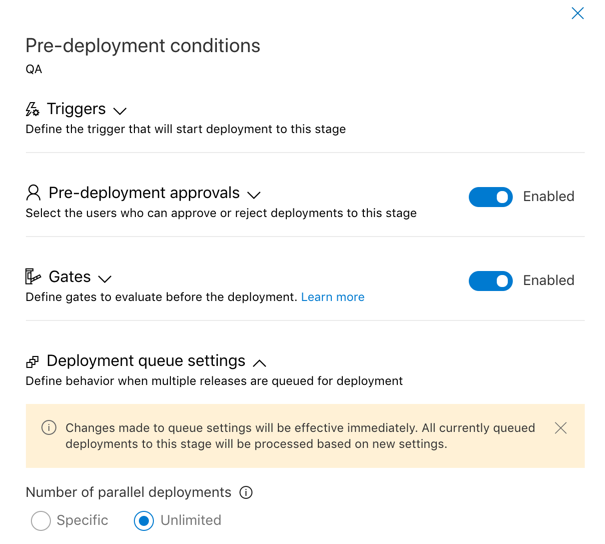This screenshot has height=544, width=605.
Task: Expand the Gates section chevron
Action: 105,278
